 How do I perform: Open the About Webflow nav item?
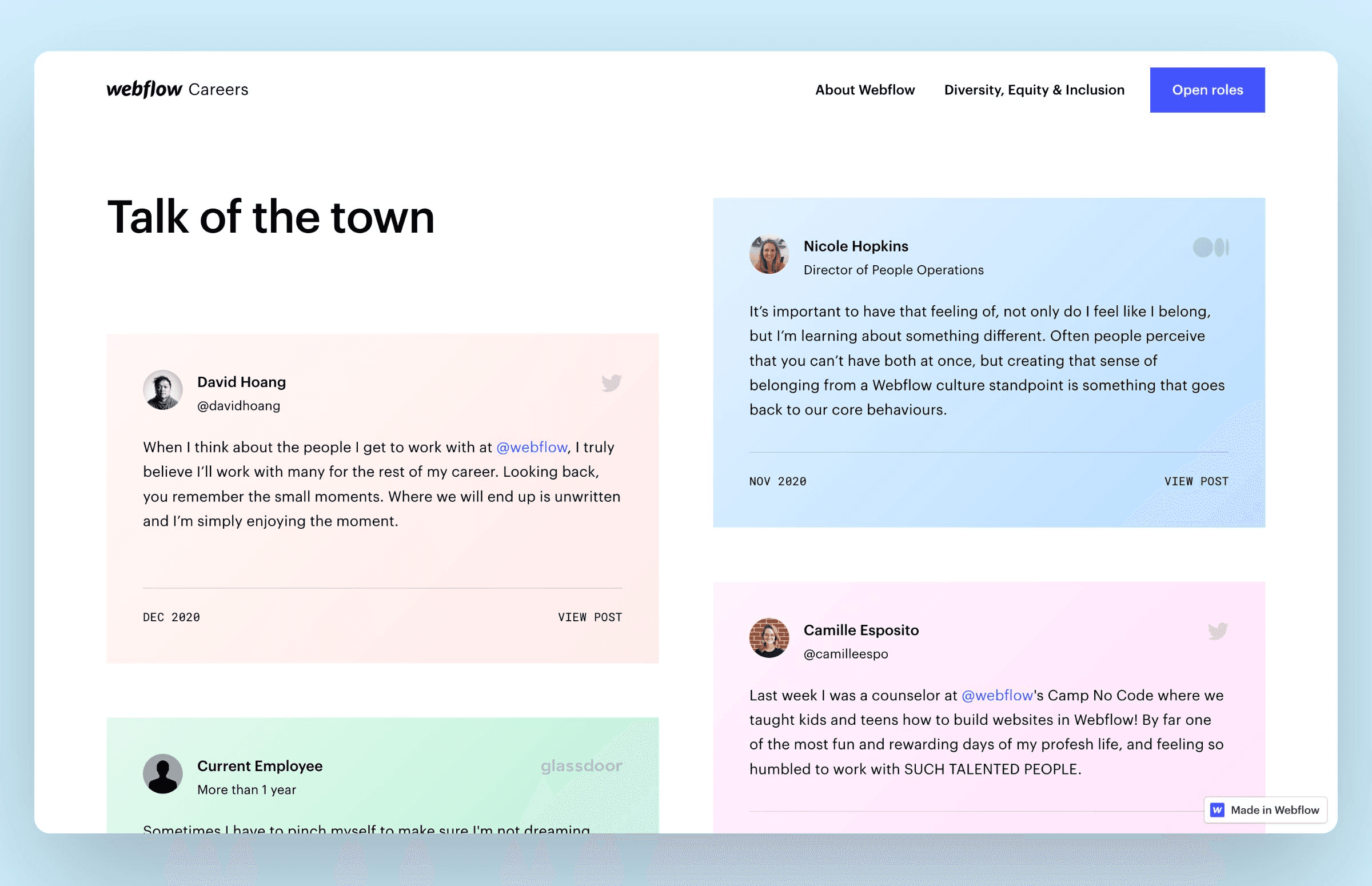[x=864, y=90]
